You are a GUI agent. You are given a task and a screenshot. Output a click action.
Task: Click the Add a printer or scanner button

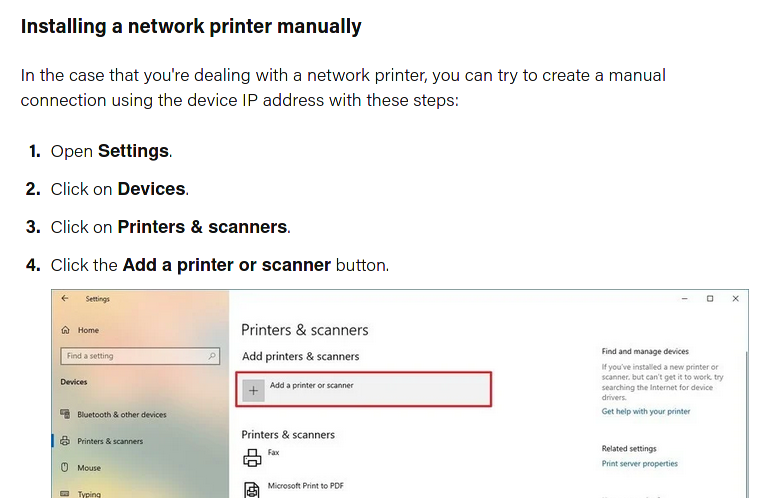tap(364, 389)
